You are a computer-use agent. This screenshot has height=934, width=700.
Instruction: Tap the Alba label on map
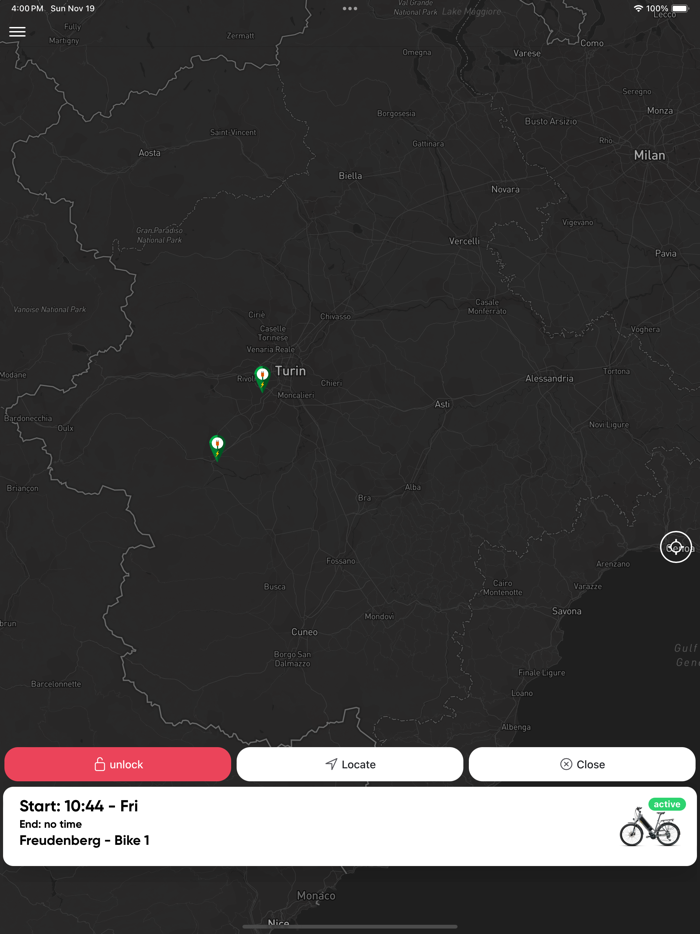[412, 487]
